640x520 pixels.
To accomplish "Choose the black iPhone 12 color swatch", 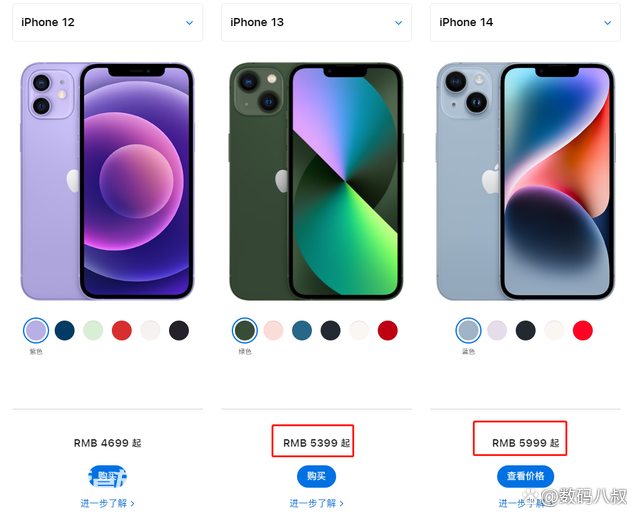I will coord(179,330).
